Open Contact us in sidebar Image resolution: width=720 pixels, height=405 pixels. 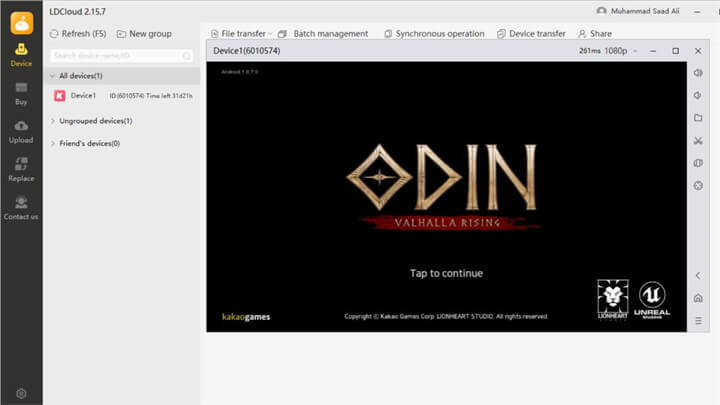click(21, 208)
